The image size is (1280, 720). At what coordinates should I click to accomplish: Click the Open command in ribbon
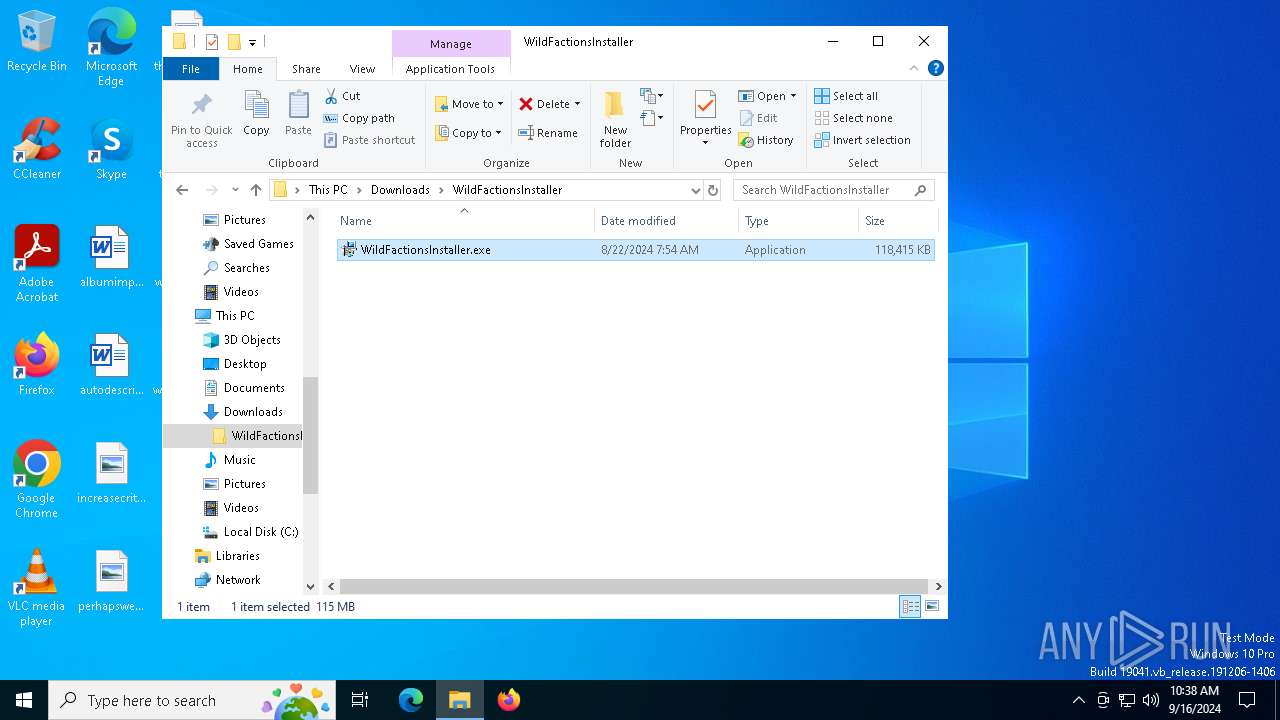(763, 96)
